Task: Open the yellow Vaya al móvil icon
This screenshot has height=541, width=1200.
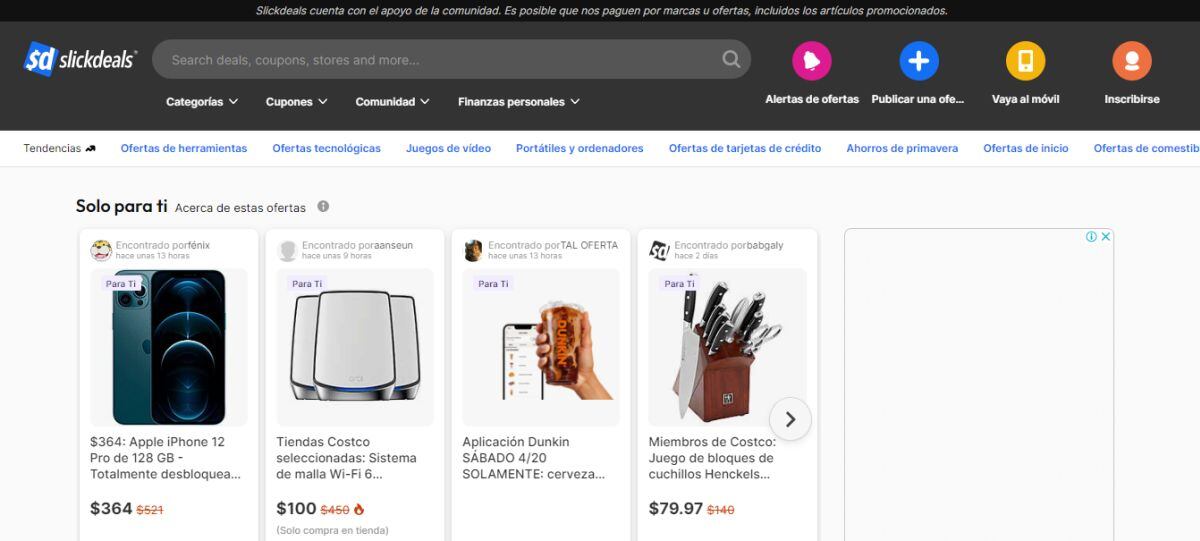Action: tap(1025, 61)
